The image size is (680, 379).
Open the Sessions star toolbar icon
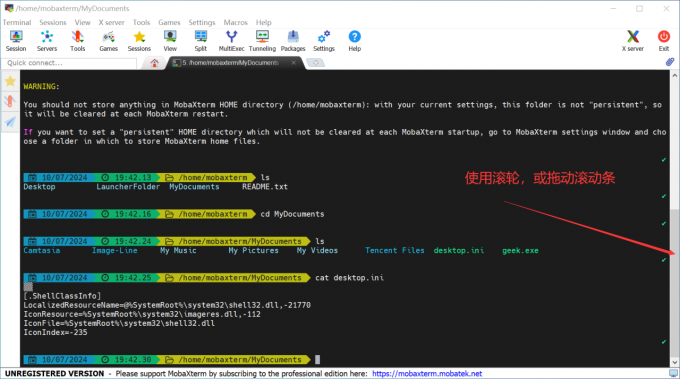[139, 41]
